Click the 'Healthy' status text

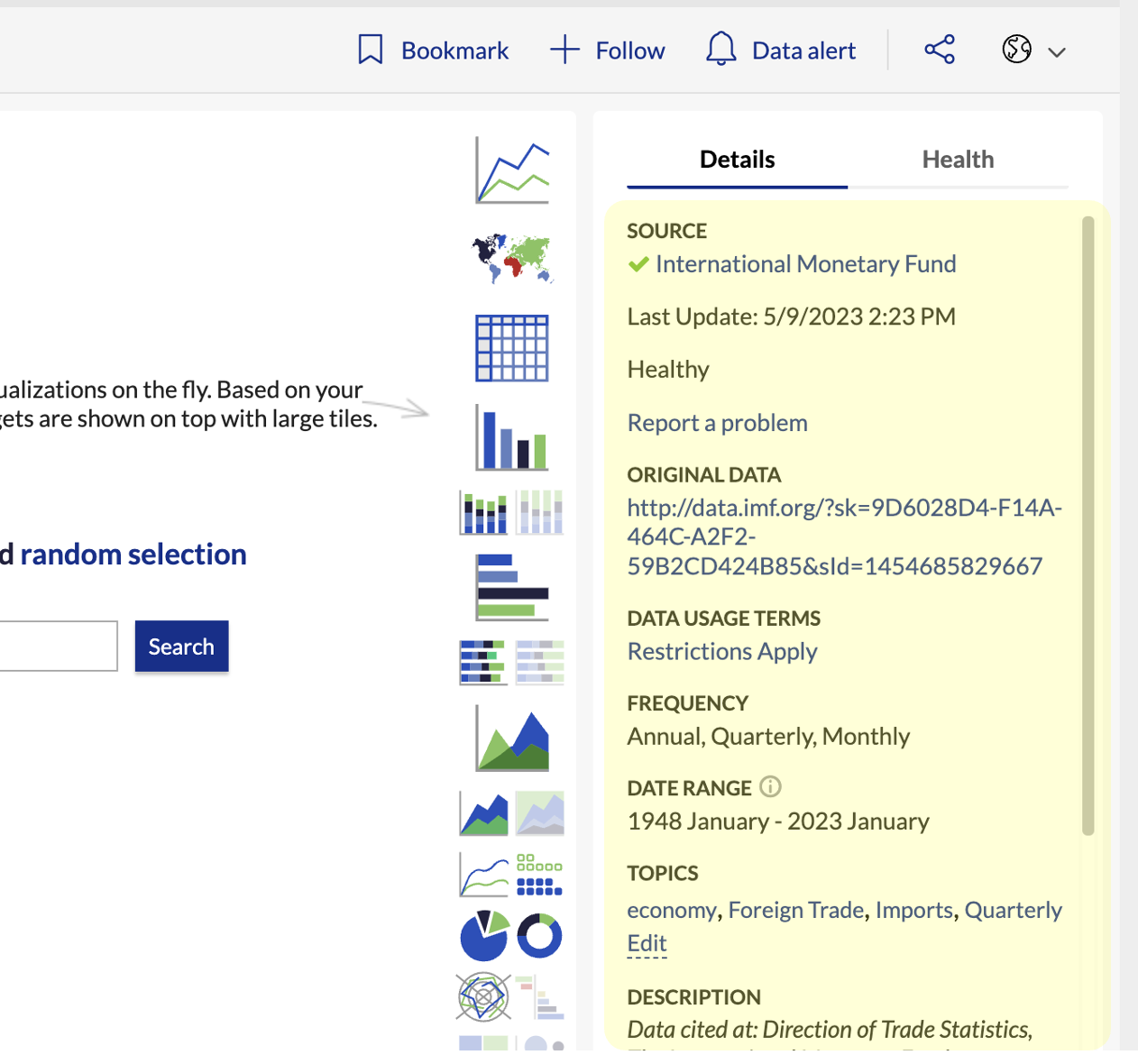(x=668, y=370)
